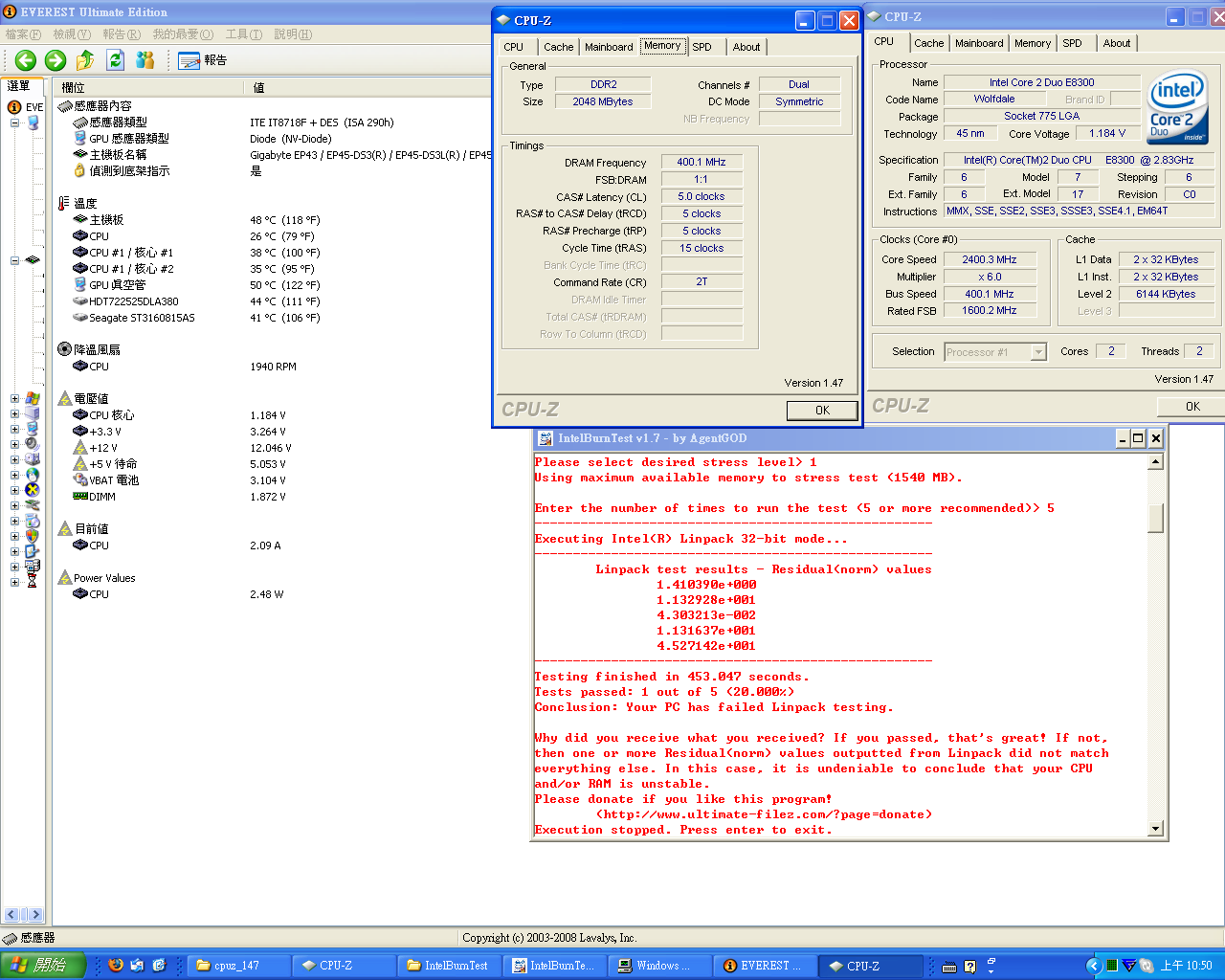Select the Storage drives icon in tree
This screenshot has height=980, width=1225.
click(33, 459)
